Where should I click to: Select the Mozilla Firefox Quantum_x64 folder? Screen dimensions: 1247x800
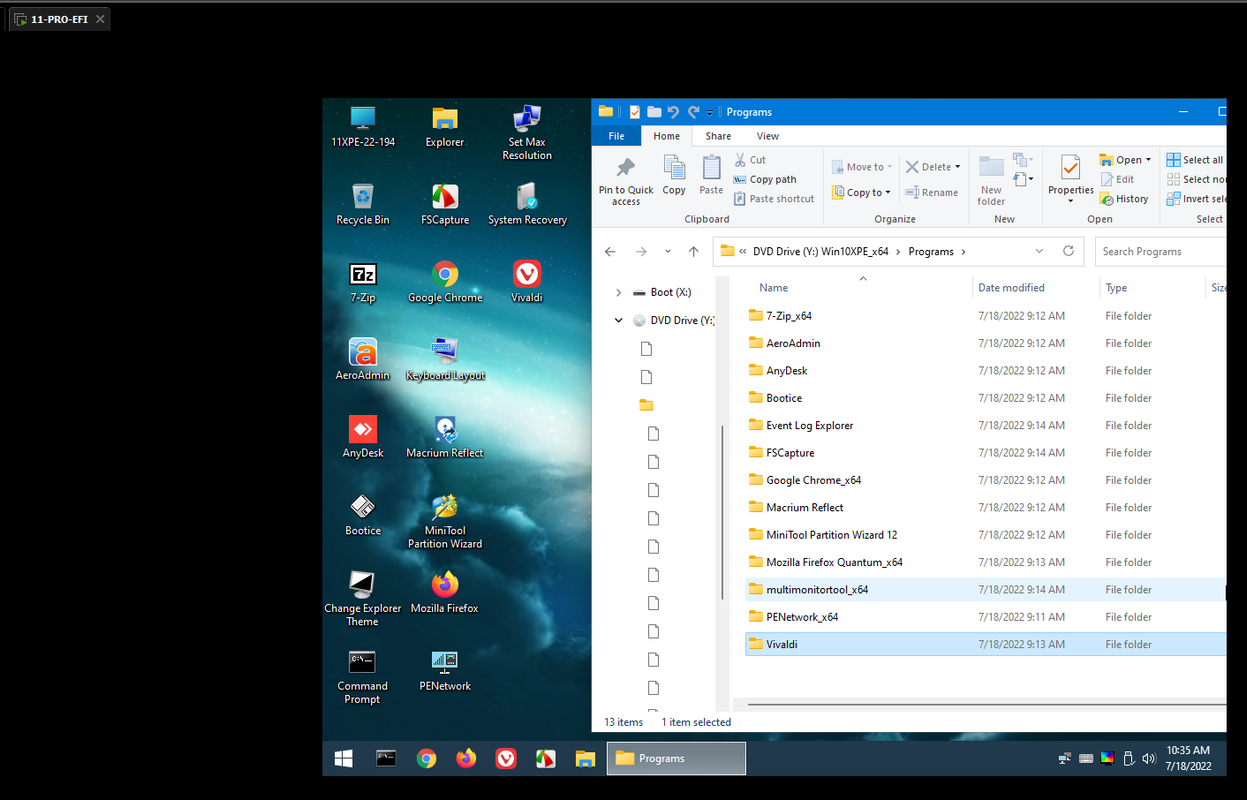point(985,562)
